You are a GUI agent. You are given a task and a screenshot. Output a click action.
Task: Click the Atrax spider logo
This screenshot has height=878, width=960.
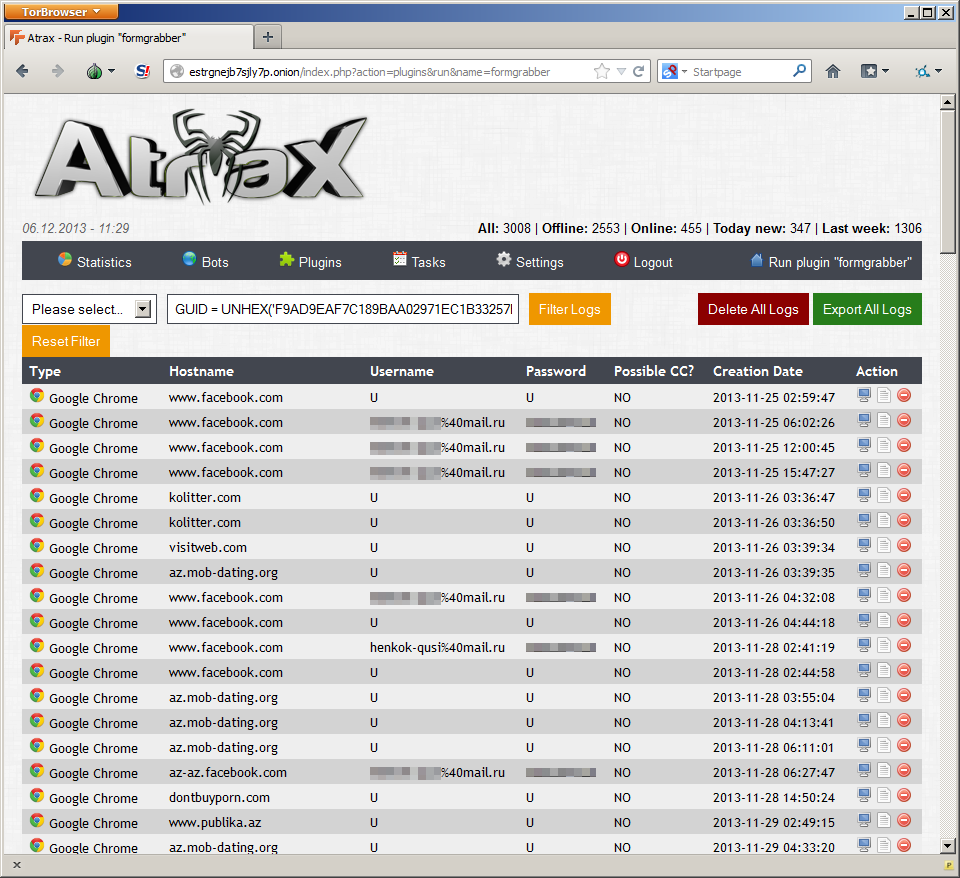pyautogui.click(x=201, y=157)
